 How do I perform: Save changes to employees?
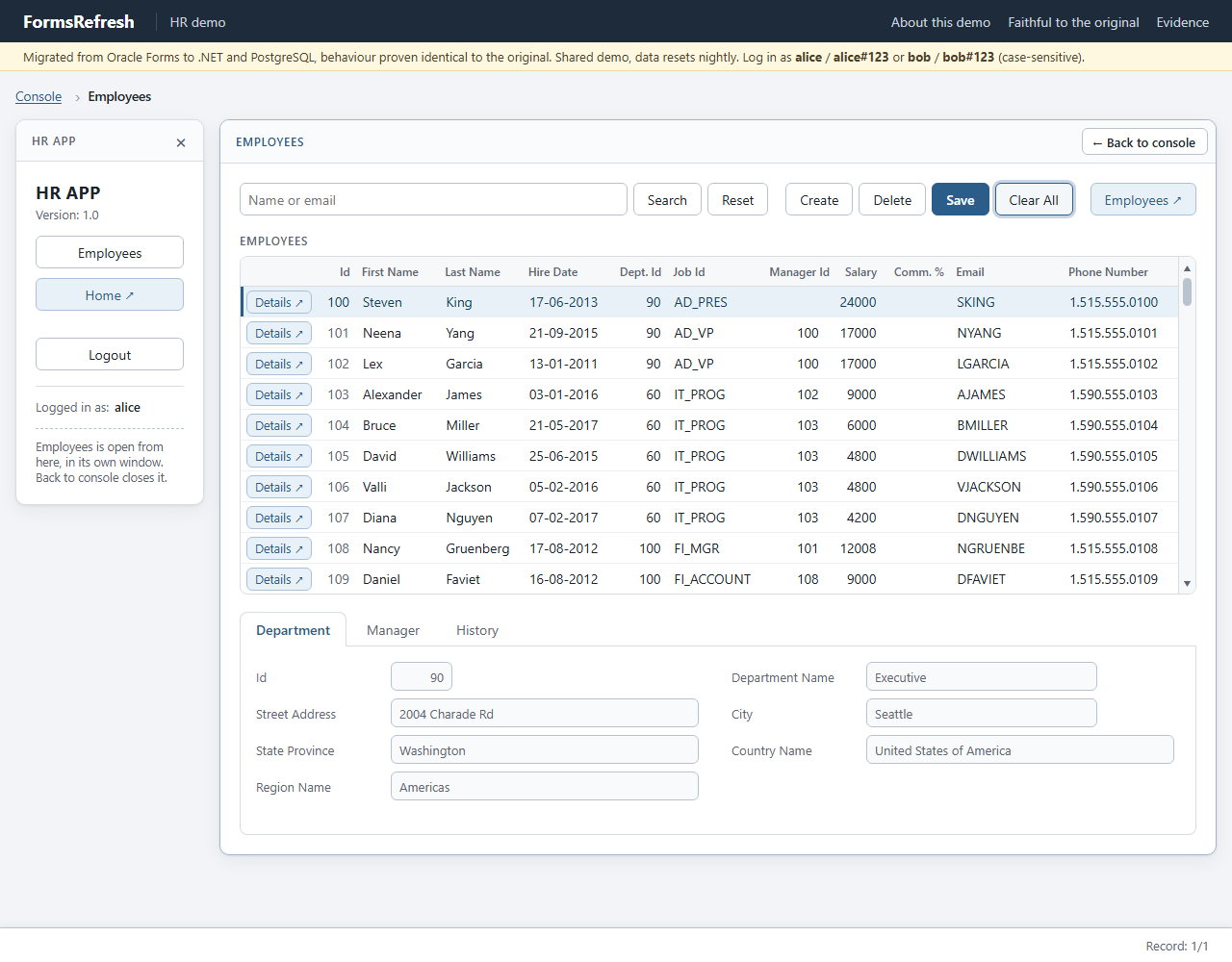(961, 200)
